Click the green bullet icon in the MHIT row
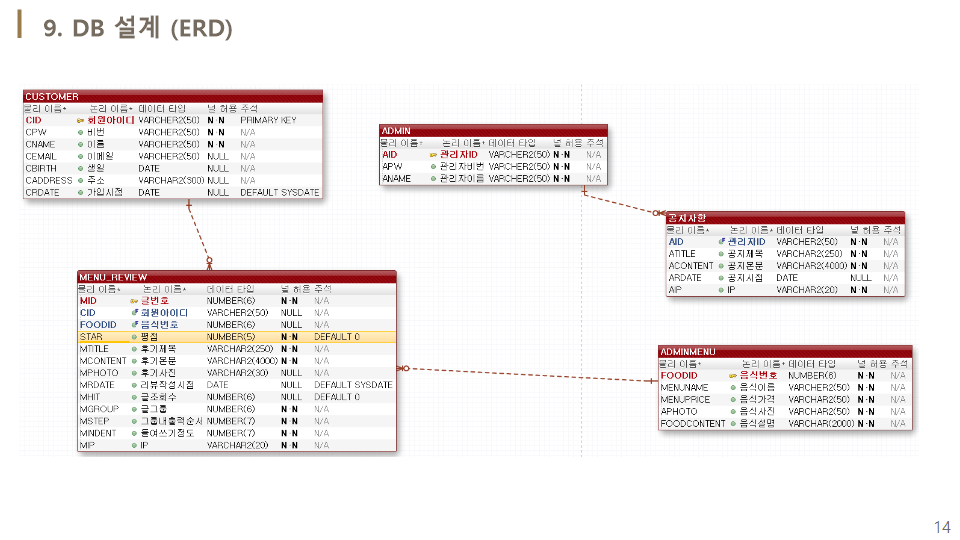The width and height of the screenshot is (960, 540). pos(134,397)
